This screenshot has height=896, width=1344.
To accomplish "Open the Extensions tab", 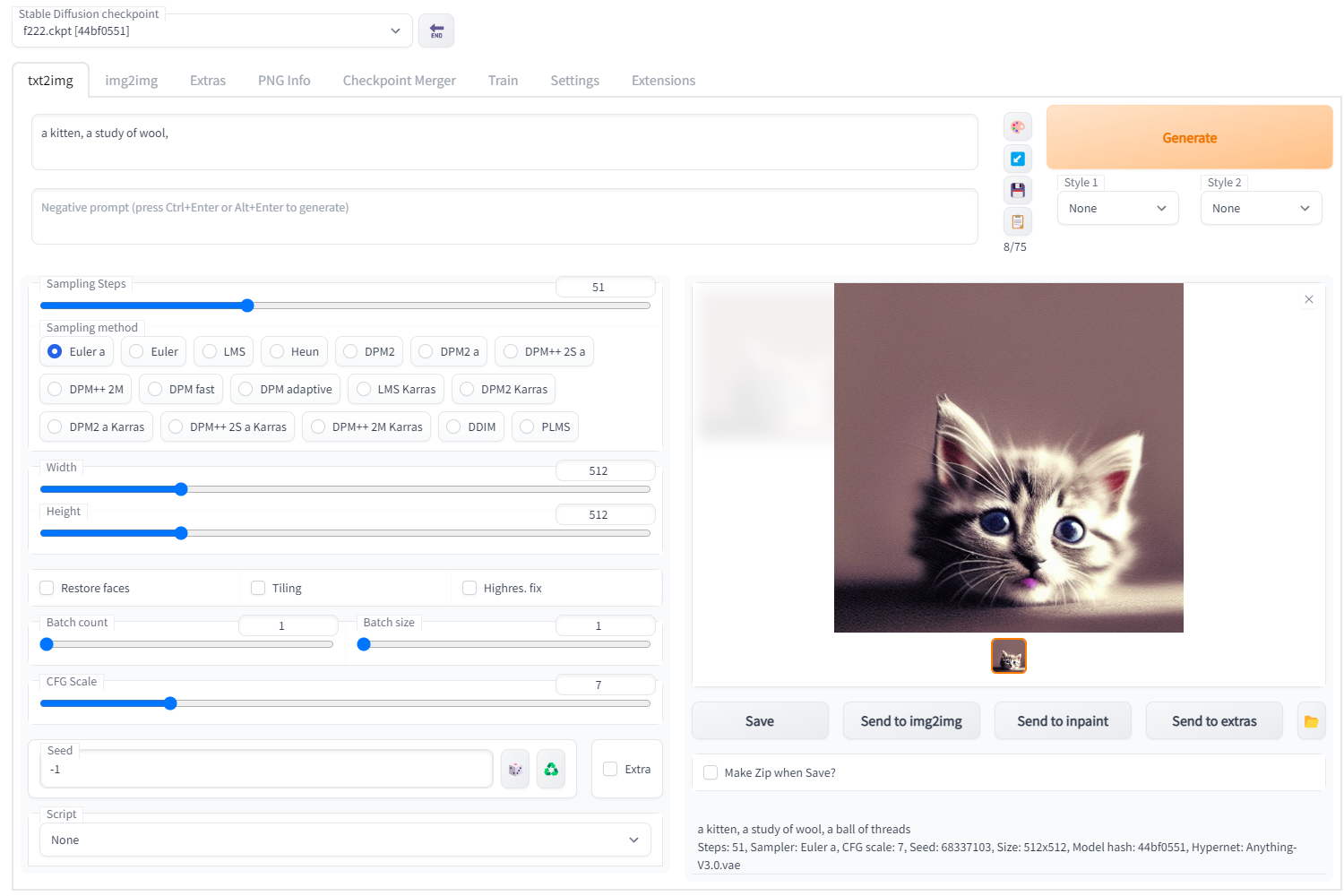I will click(x=663, y=81).
